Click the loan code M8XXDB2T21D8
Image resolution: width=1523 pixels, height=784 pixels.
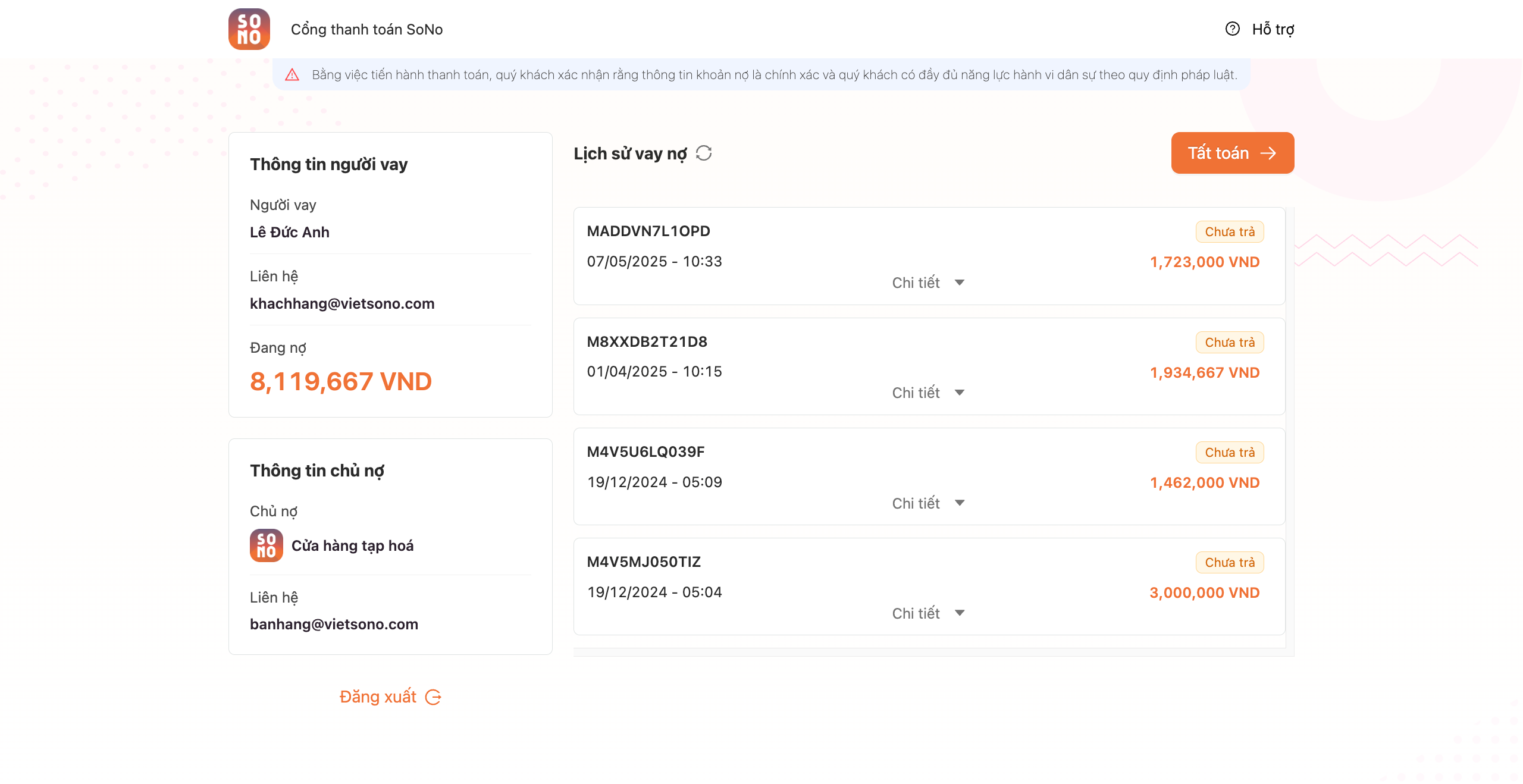[647, 341]
